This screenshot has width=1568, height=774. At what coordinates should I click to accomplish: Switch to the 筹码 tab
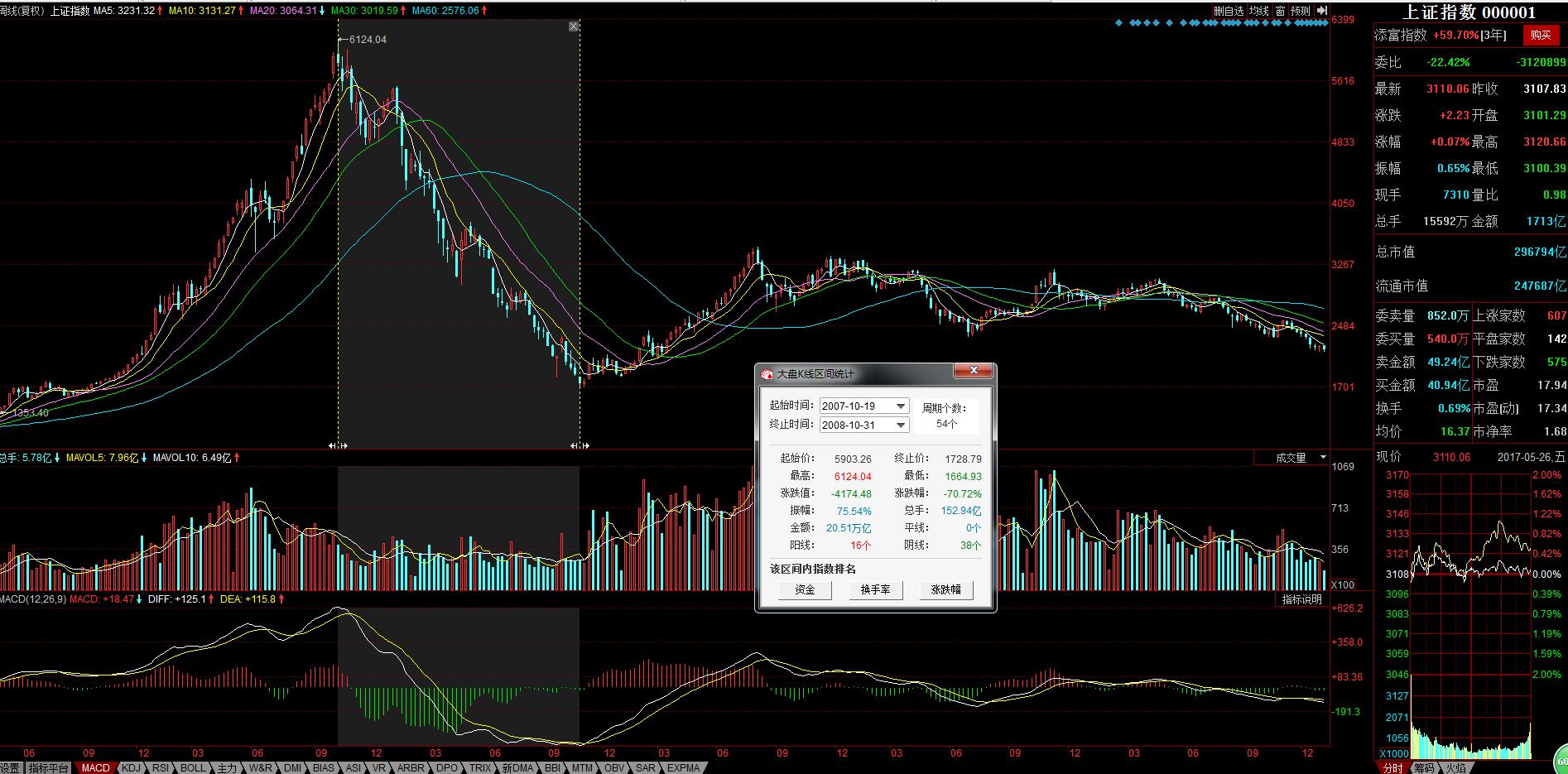pos(1423,767)
